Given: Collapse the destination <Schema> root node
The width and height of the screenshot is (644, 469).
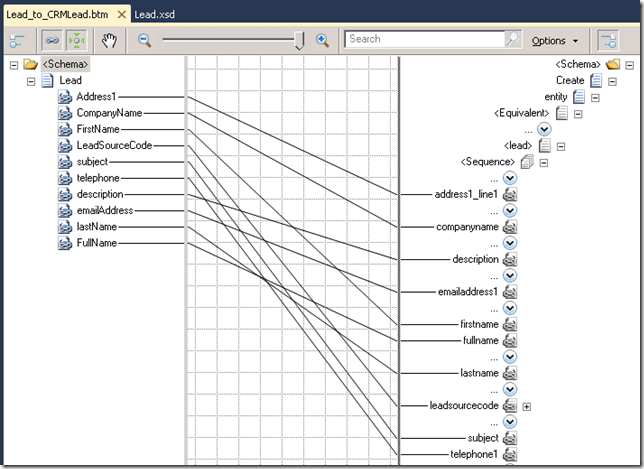Looking at the screenshot, I should (630, 65).
